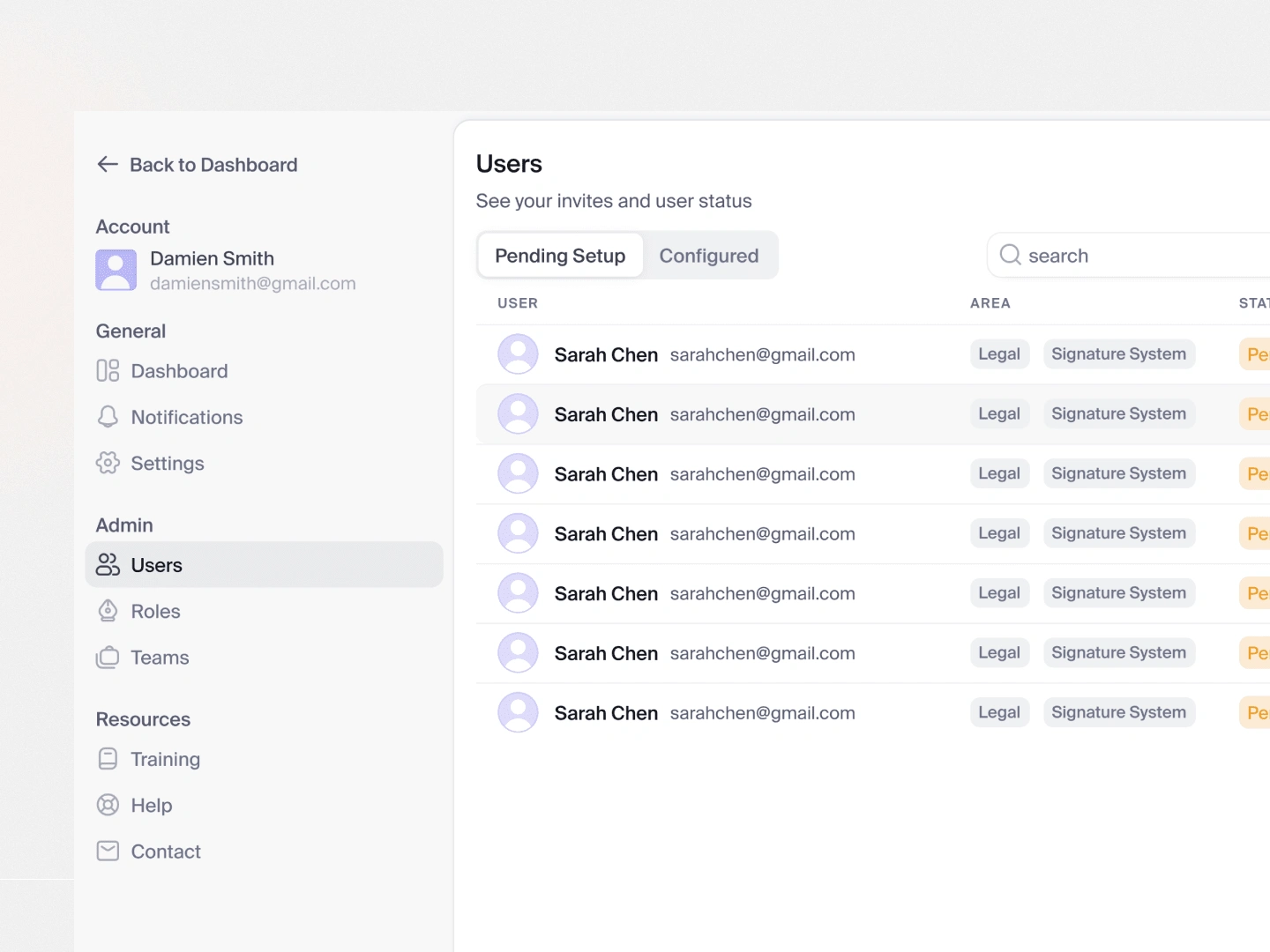Click the search magnifier icon

point(1010,256)
